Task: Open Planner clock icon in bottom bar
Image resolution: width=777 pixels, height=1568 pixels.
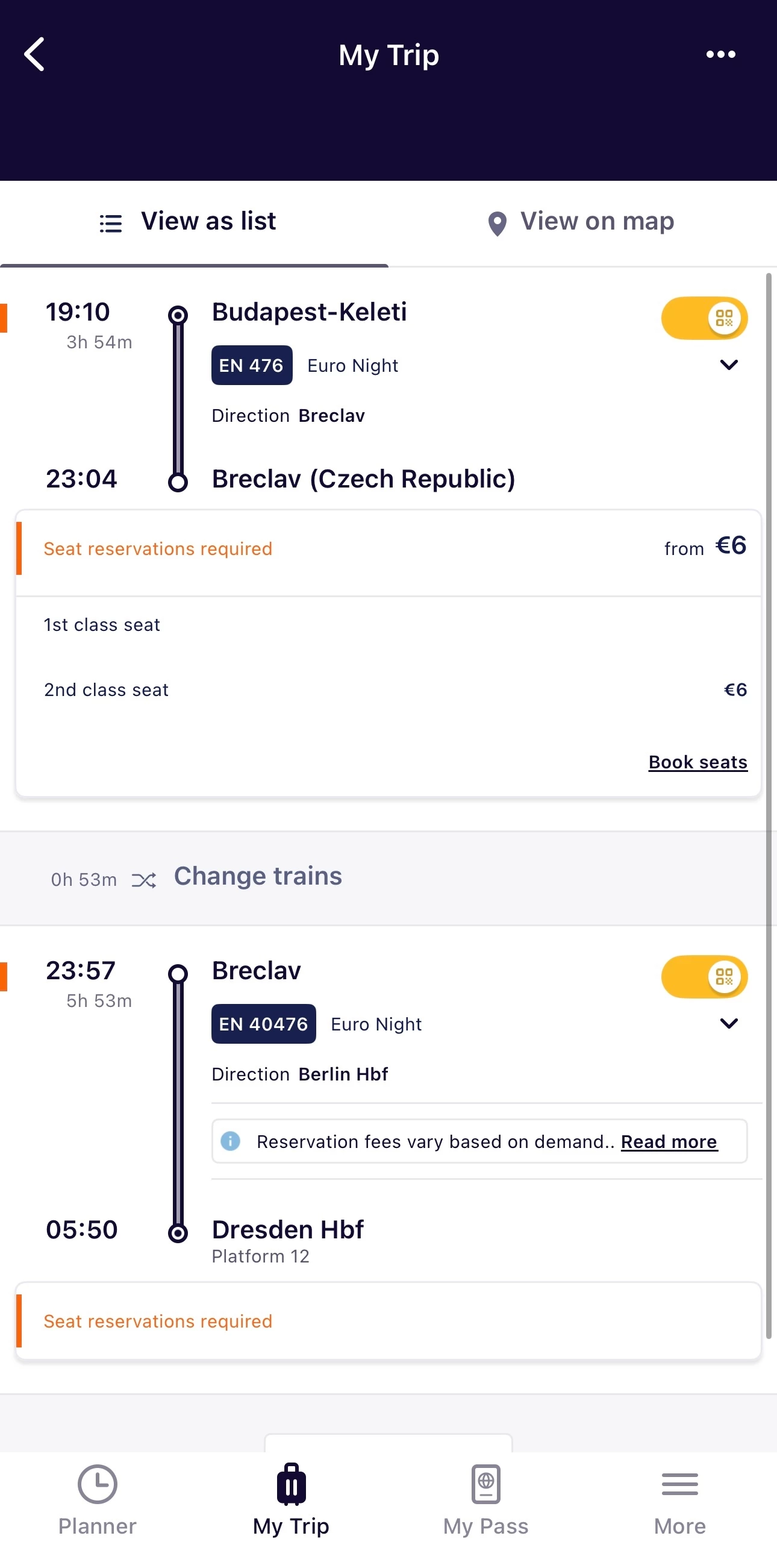Action: point(98,1484)
